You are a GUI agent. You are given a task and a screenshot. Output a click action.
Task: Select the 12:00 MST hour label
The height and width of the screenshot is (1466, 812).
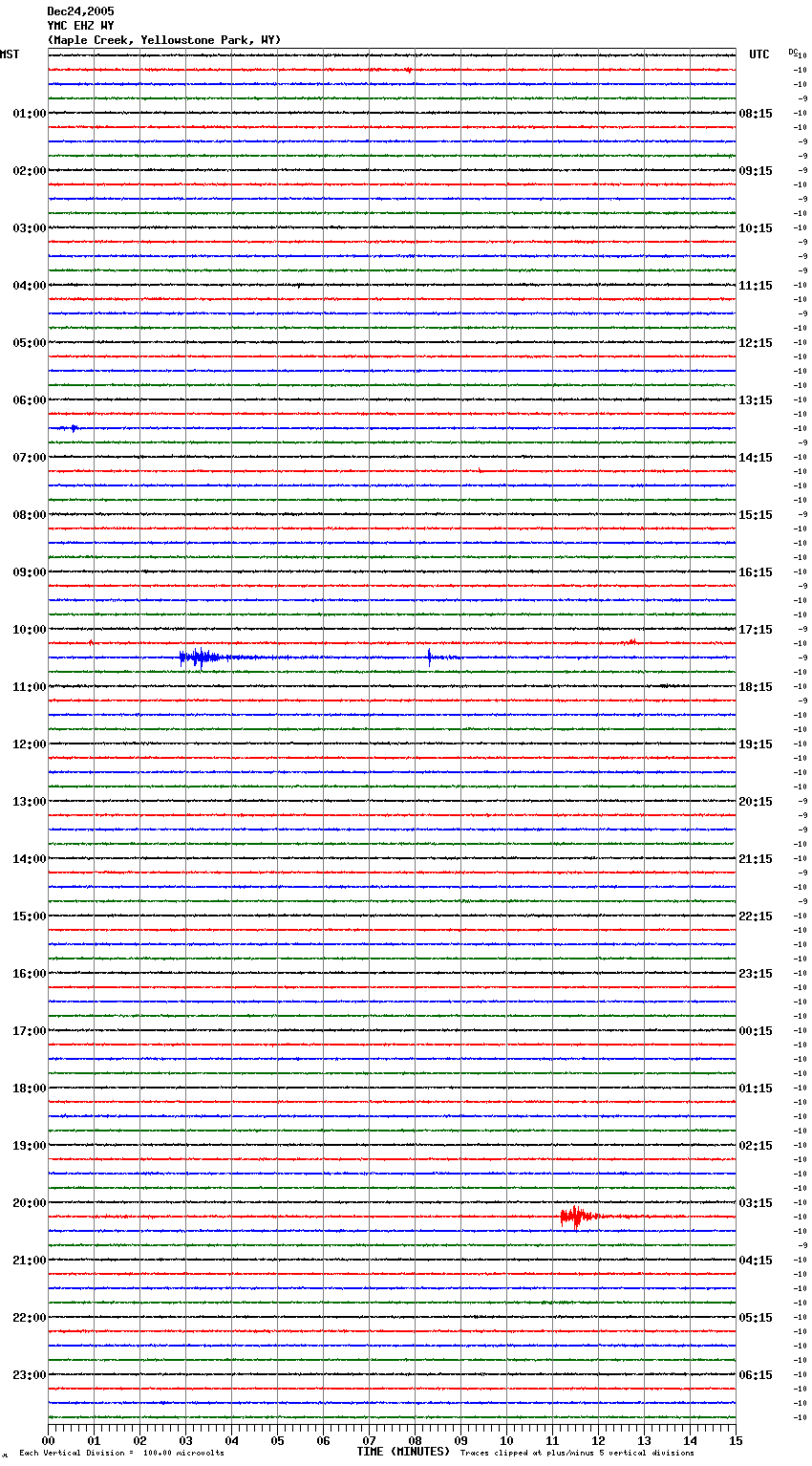click(30, 744)
